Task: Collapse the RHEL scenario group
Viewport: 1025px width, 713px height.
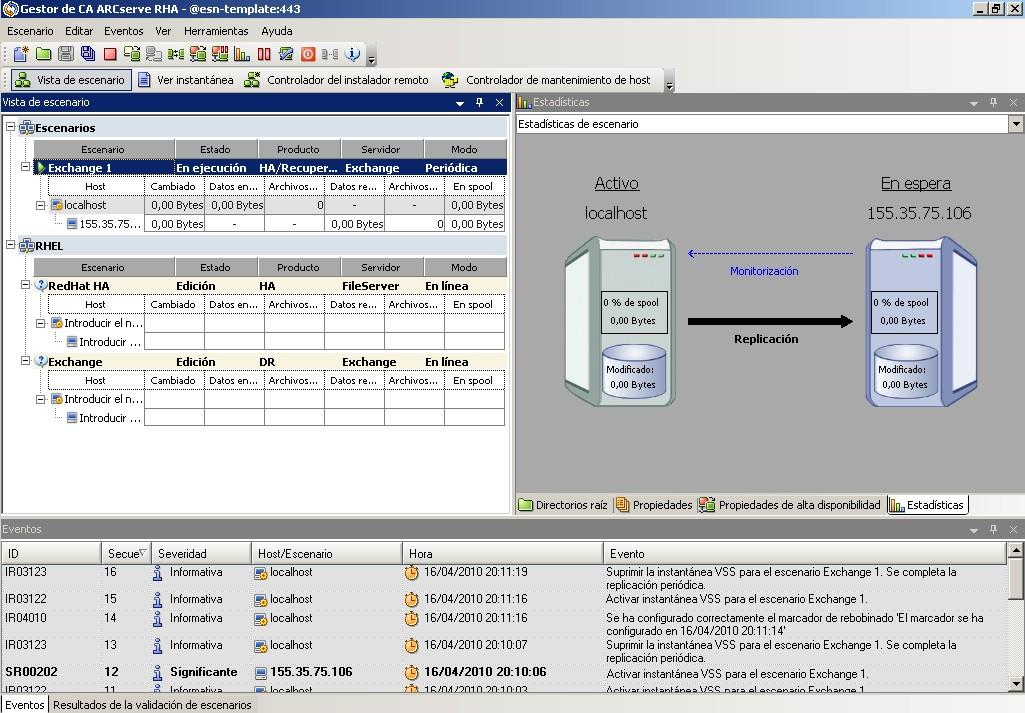Action: coord(10,245)
